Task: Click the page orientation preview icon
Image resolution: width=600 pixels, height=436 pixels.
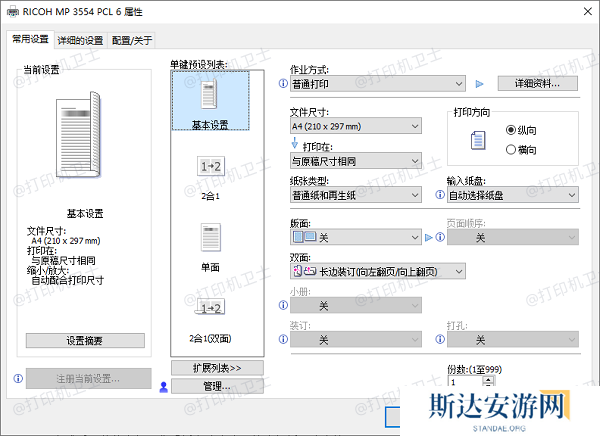Action: pos(478,140)
